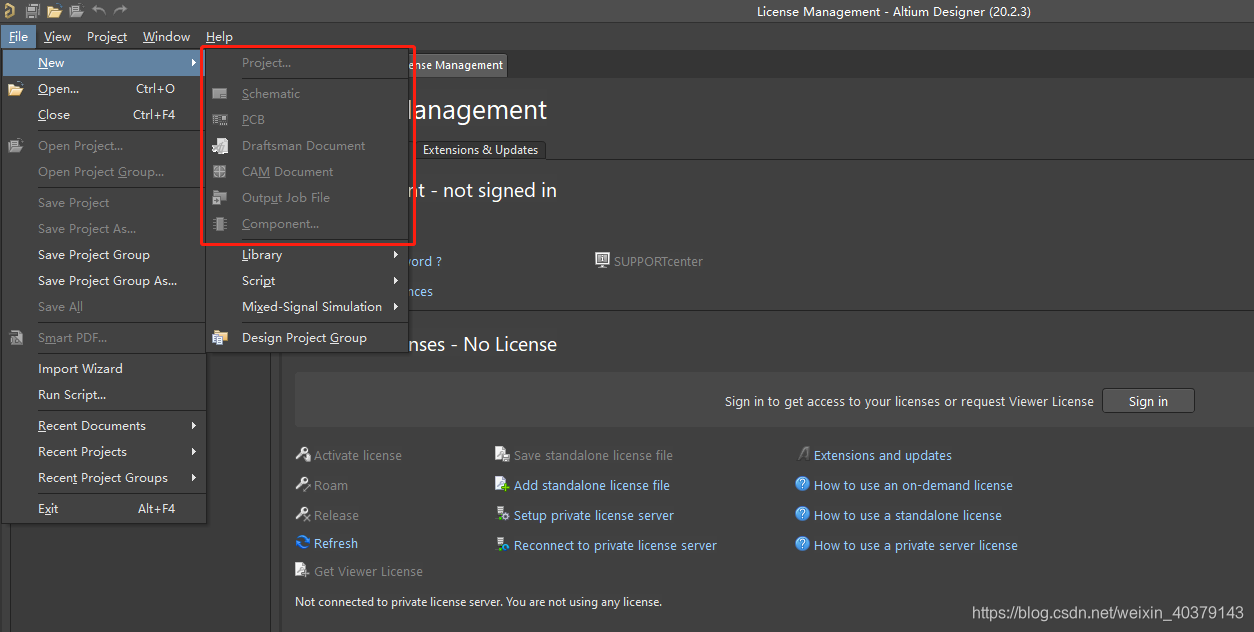Click the Component chip icon in submenu
Screen dimensions: 1254x632
point(220,224)
